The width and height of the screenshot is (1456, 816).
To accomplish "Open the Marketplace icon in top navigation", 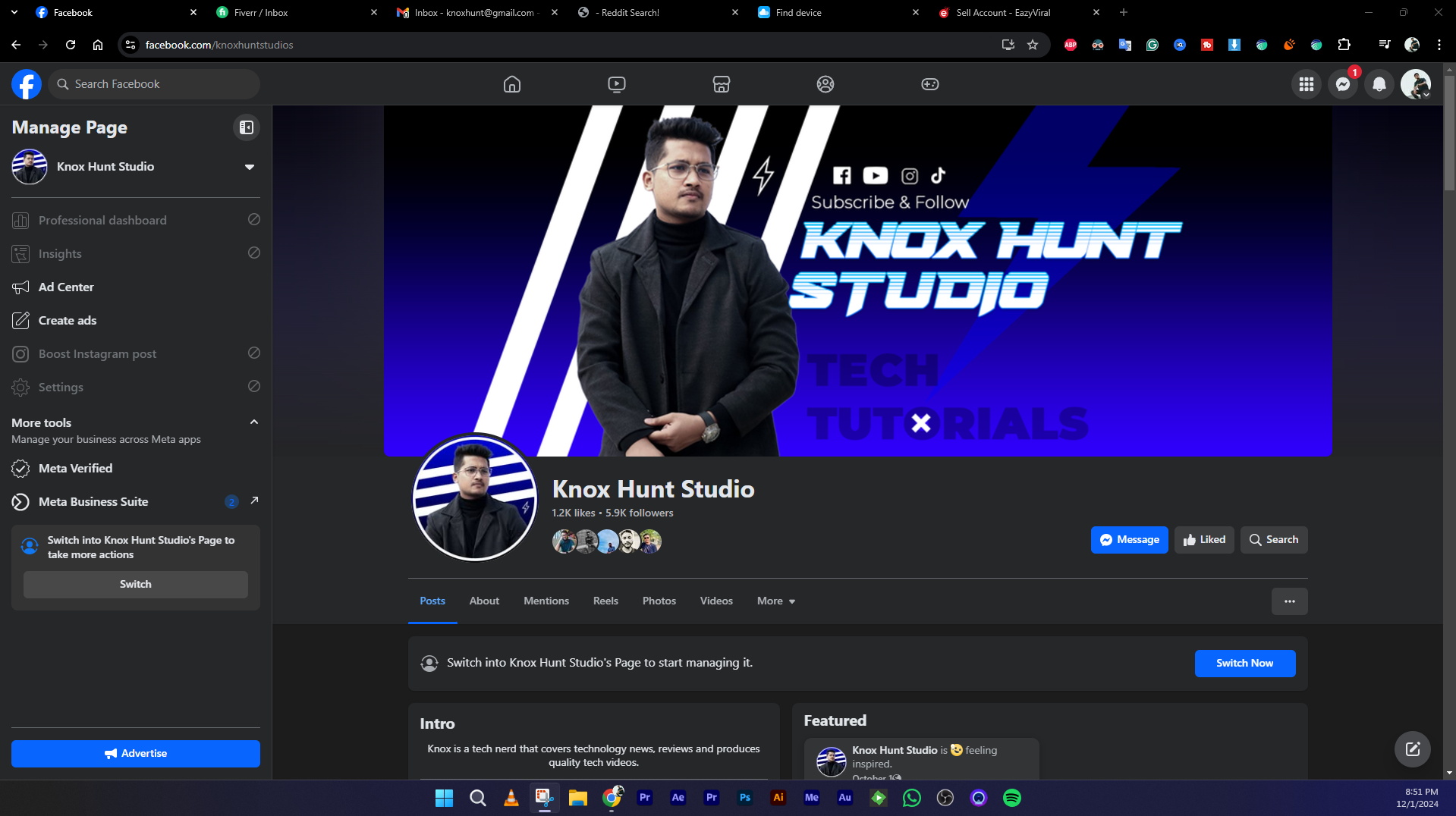I will [722, 84].
